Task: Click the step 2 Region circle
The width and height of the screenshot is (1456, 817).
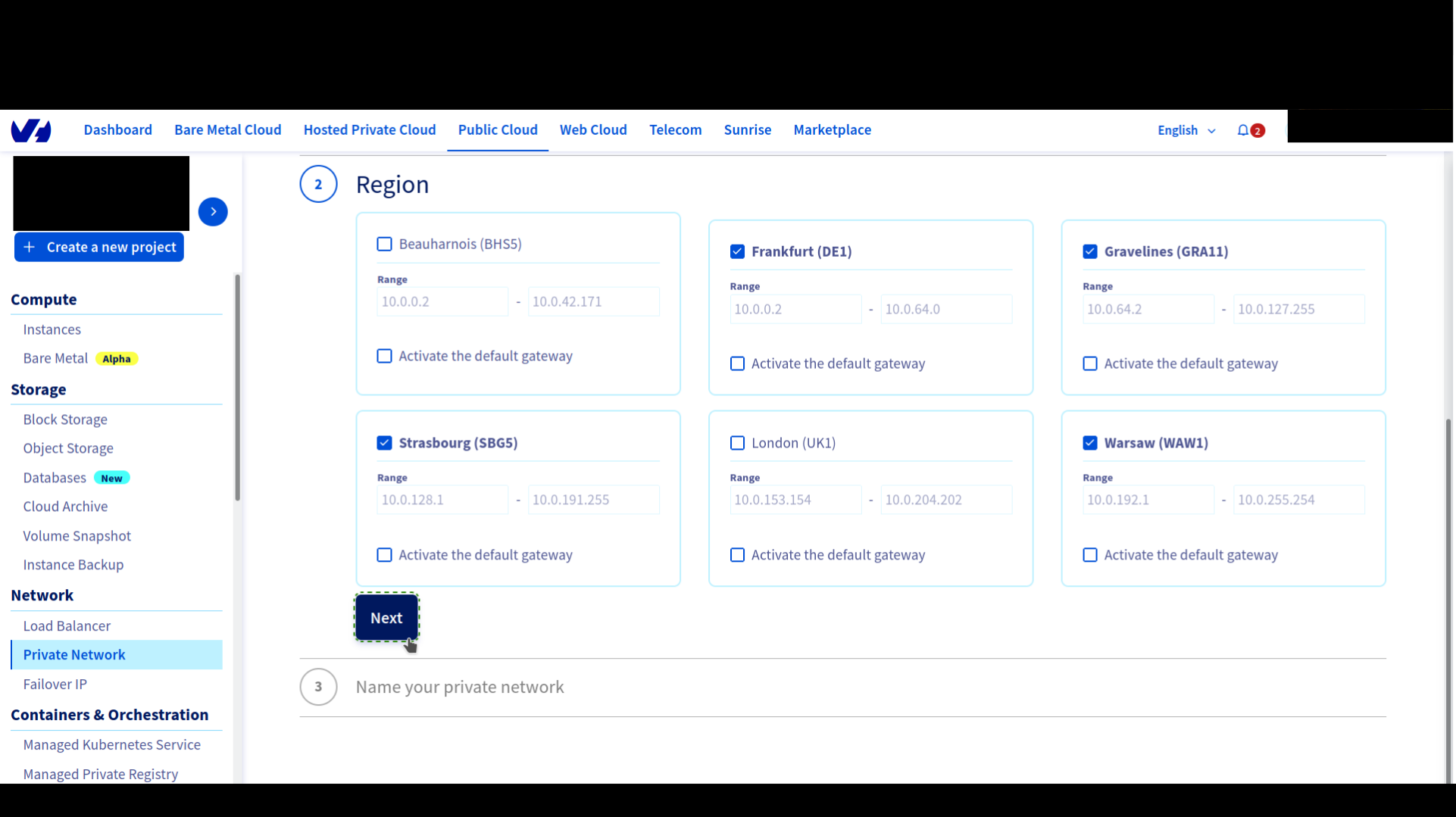Action: click(x=318, y=183)
